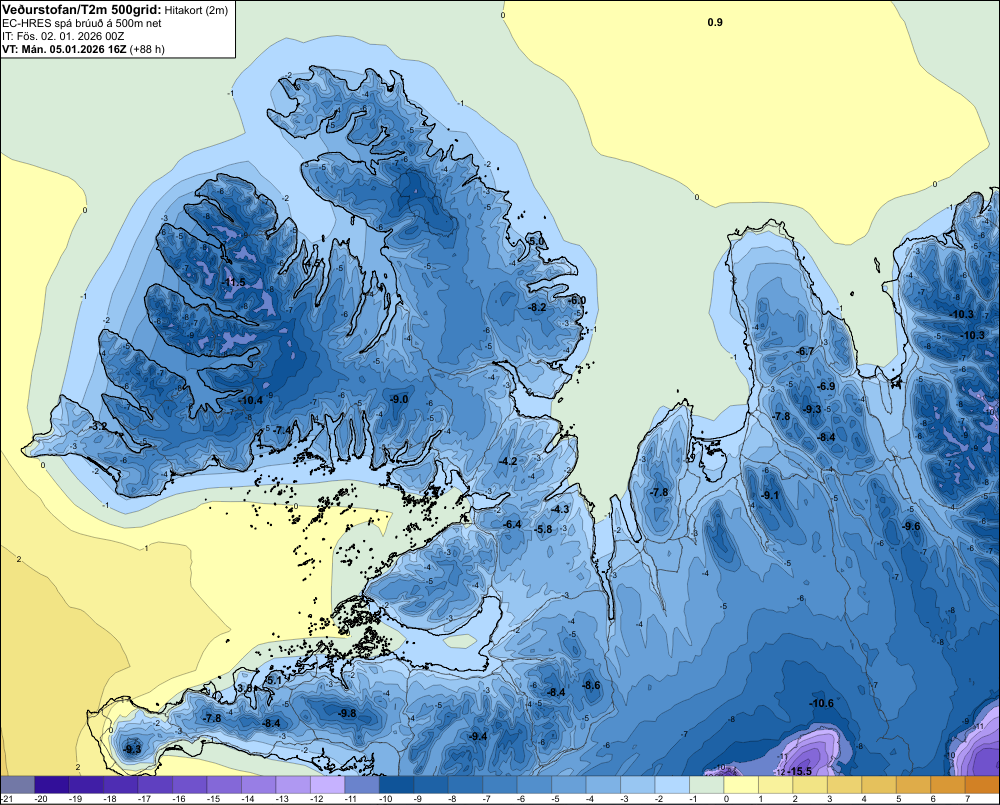The height and width of the screenshot is (805, 1000).
Task: Click the legend color swatch labeled -12
Action: click(x=327, y=785)
